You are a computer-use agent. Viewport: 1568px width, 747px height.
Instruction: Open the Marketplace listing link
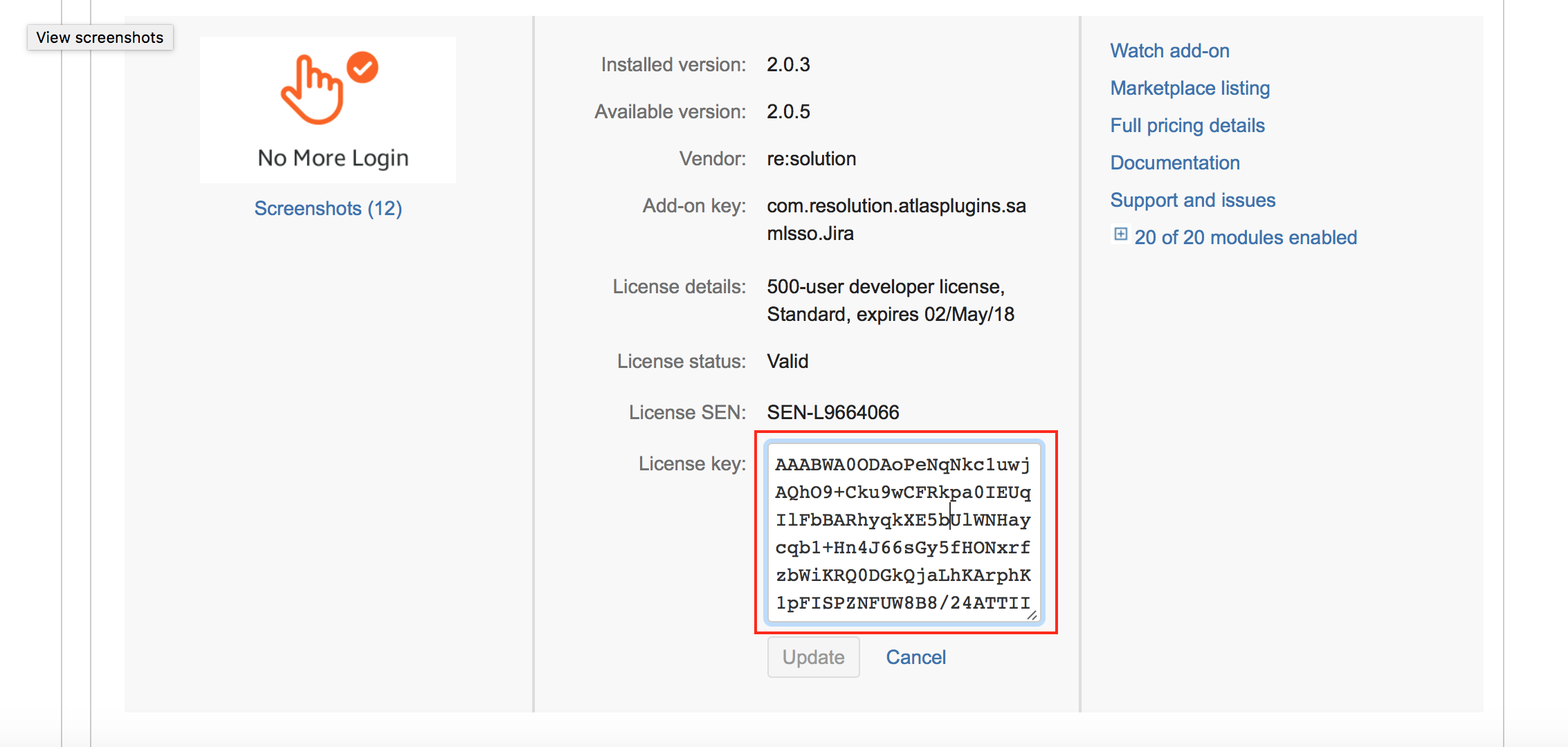1189,88
